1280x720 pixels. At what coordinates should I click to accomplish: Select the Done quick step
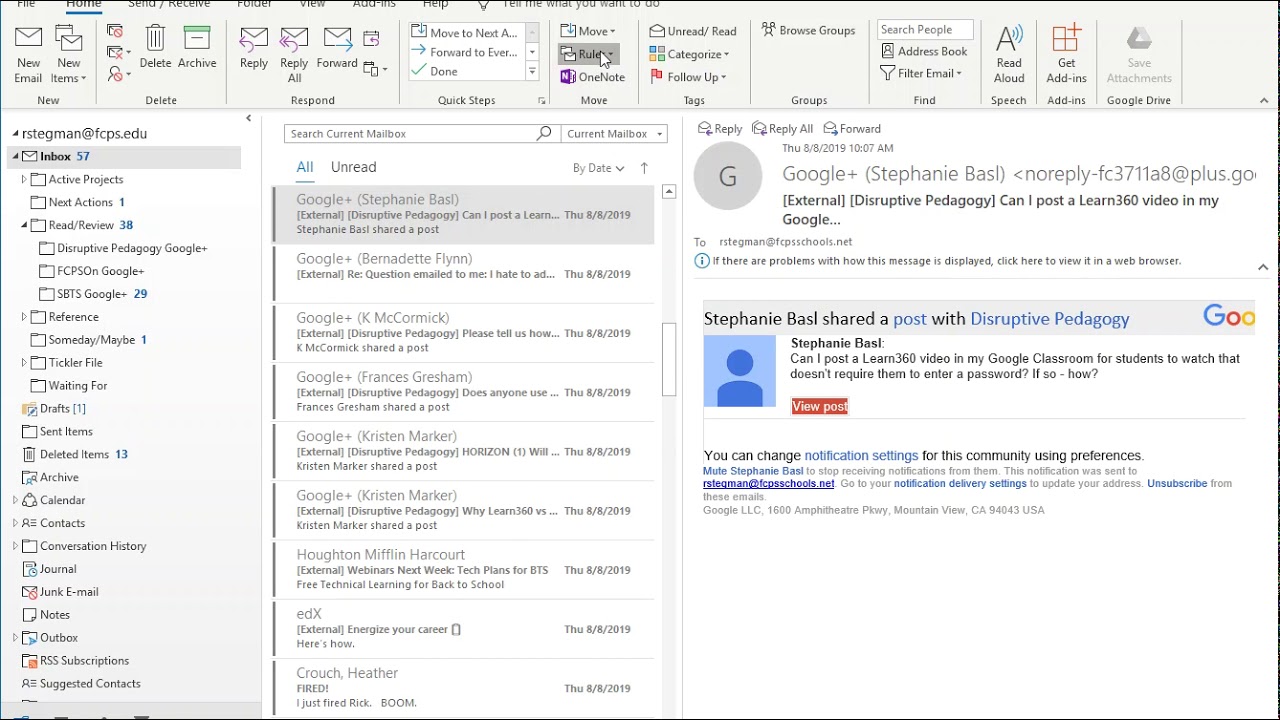pos(467,71)
